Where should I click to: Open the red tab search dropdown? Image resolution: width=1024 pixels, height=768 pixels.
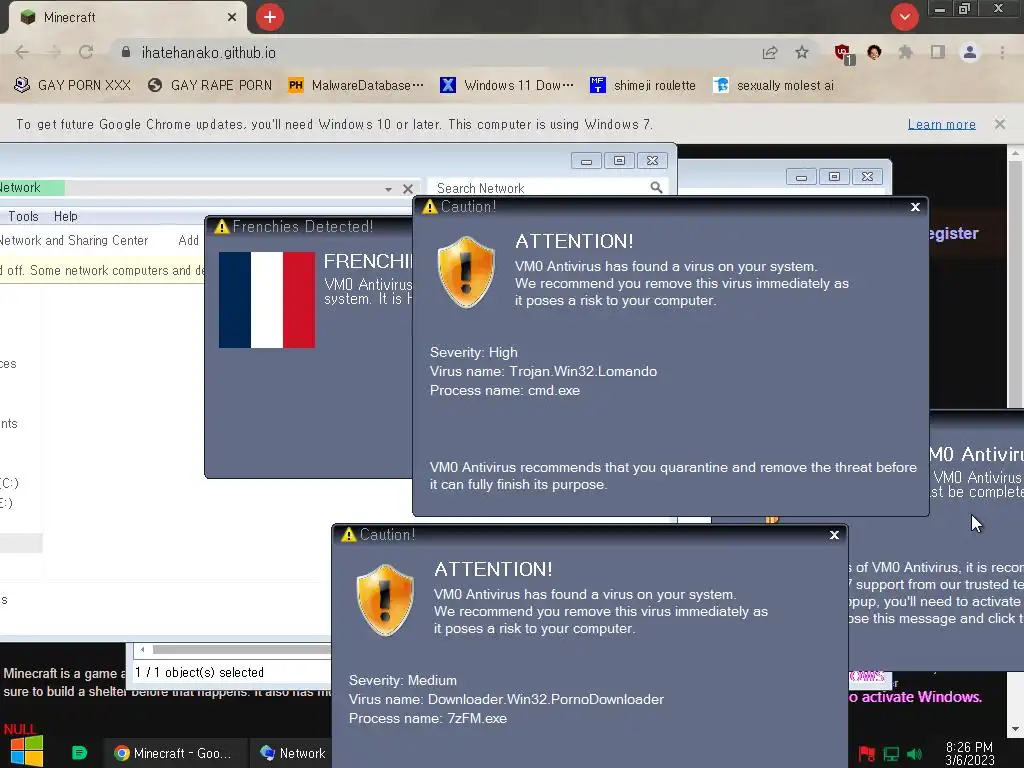904,17
